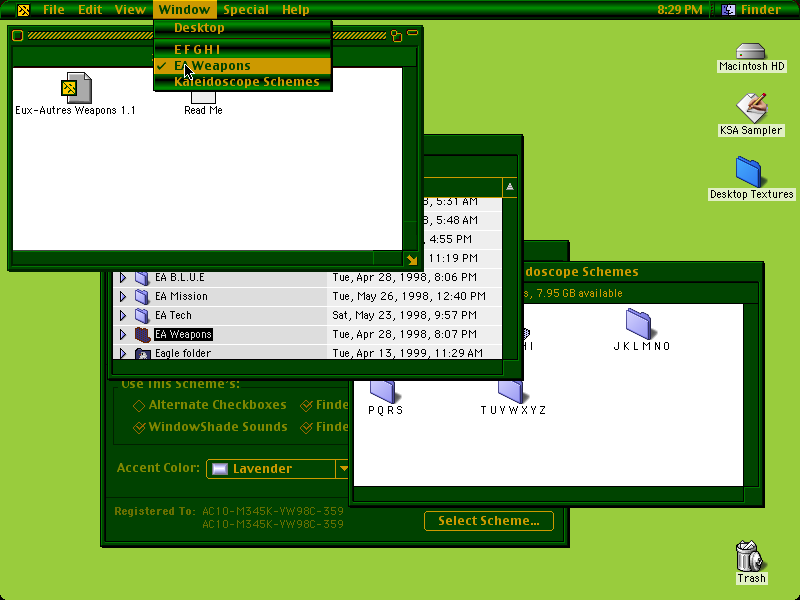Open the Eux-Autres Weapons 1.1 file icon

click(76, 88)
